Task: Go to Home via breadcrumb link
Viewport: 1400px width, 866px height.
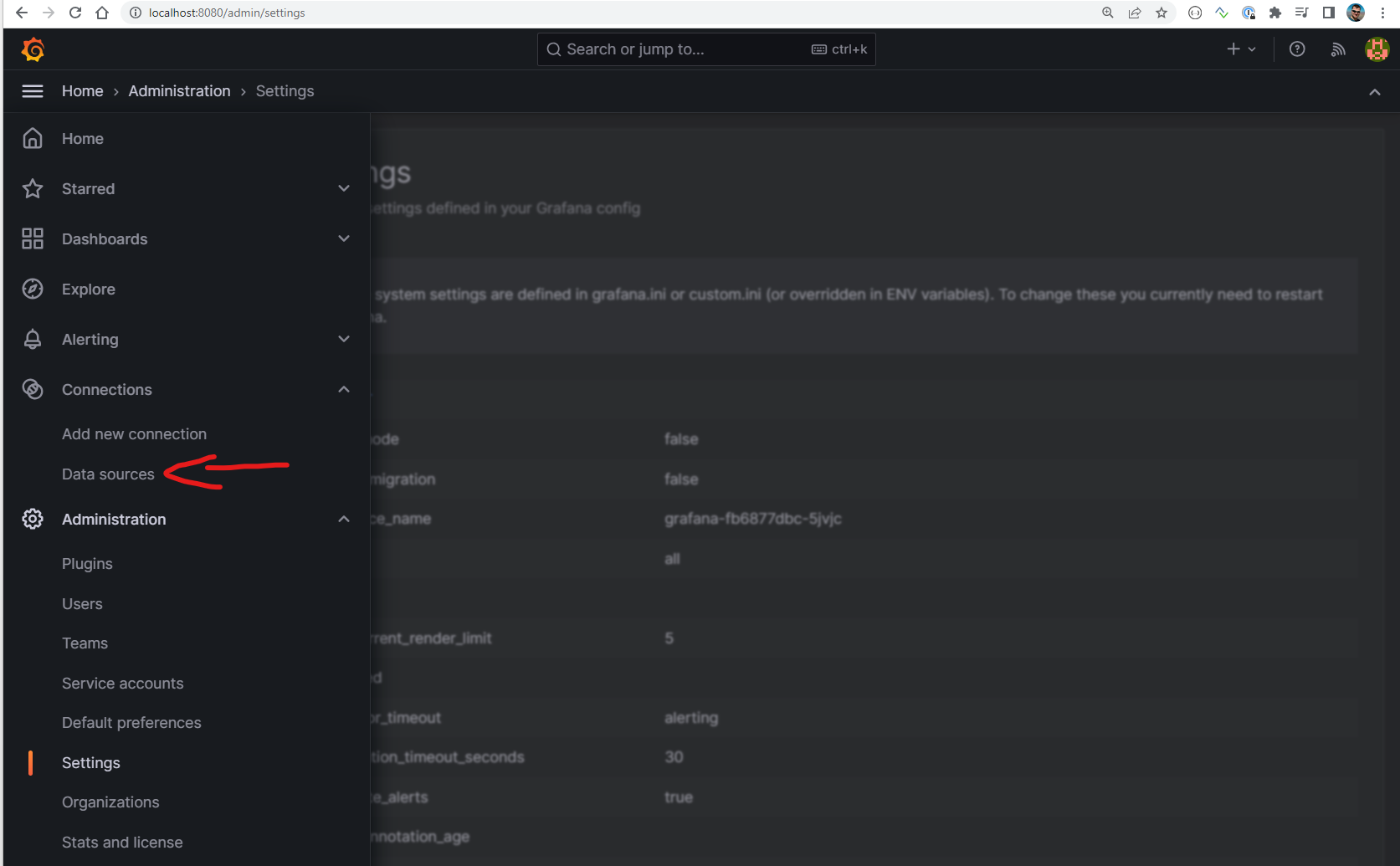Action: [82, 91]
